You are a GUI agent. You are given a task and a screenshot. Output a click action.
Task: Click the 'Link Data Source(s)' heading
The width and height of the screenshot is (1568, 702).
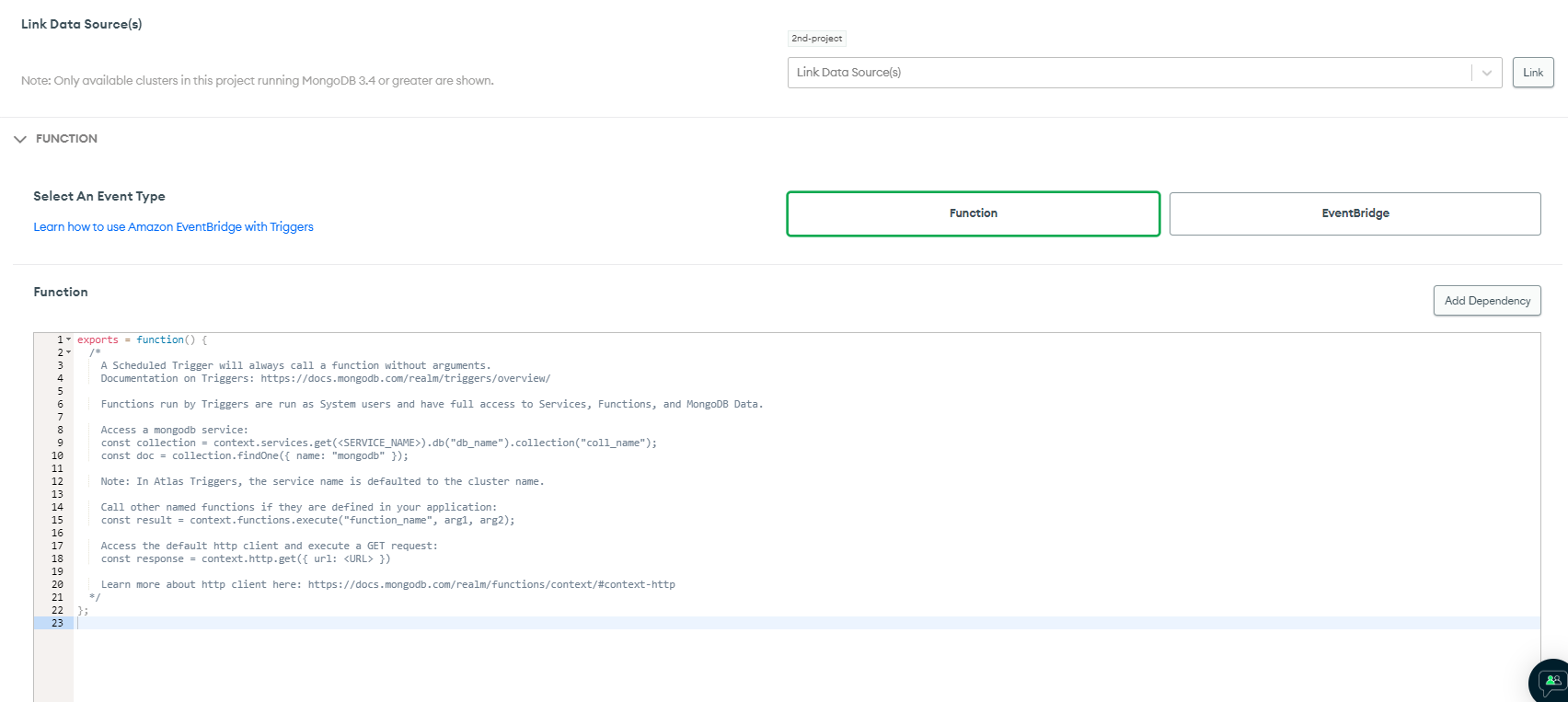point(82,24)
